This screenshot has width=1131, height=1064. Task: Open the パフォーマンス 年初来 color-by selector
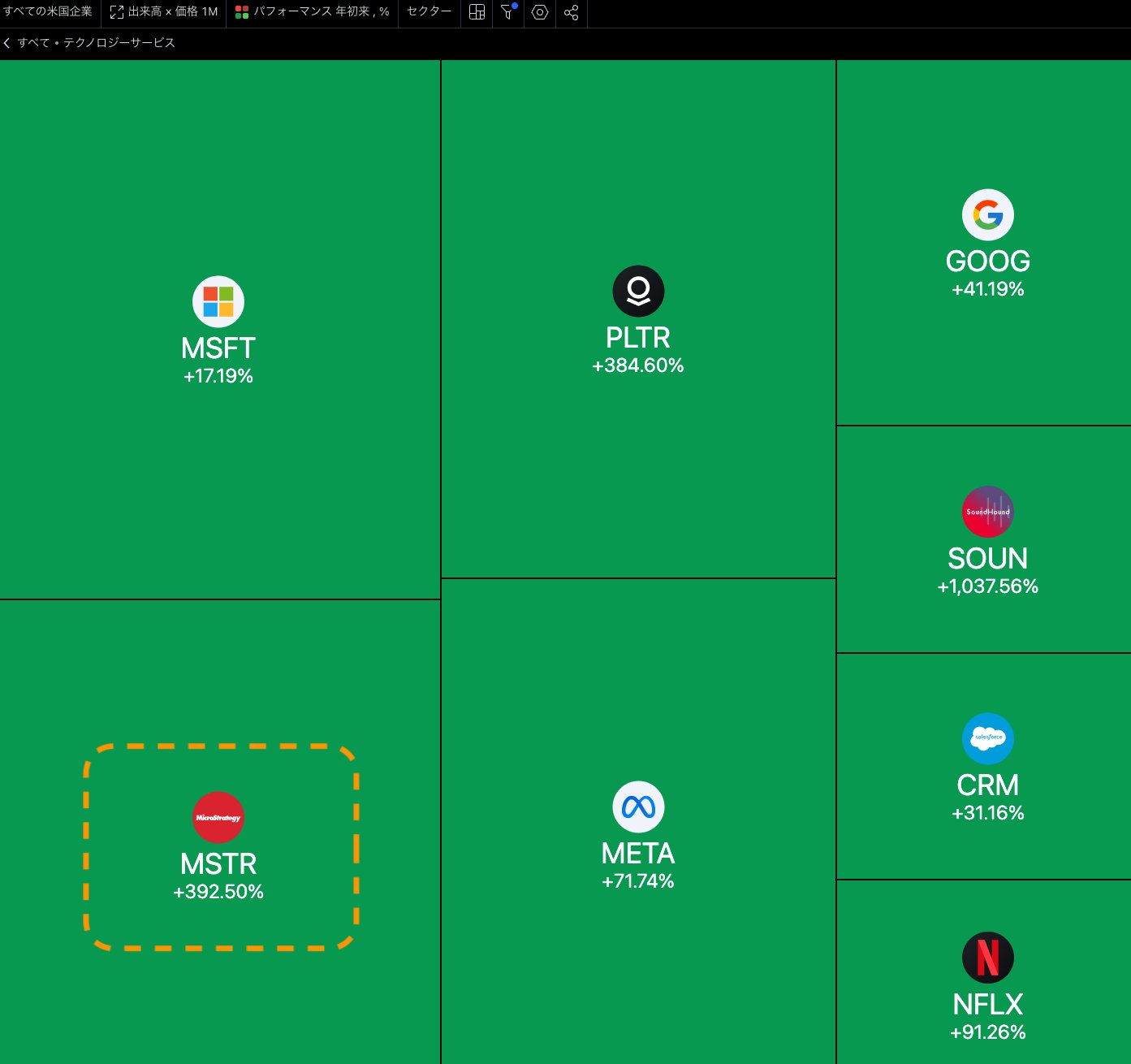[313, 12]
